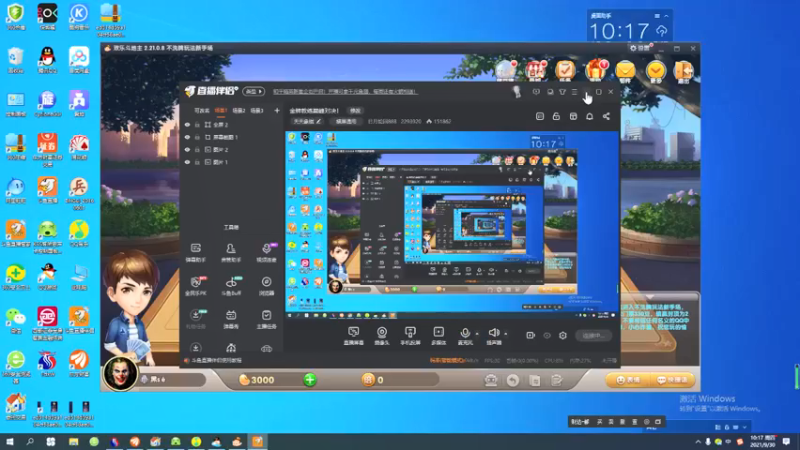Expand the microphone options arrow
800x450 pixels.
[477, 334]
